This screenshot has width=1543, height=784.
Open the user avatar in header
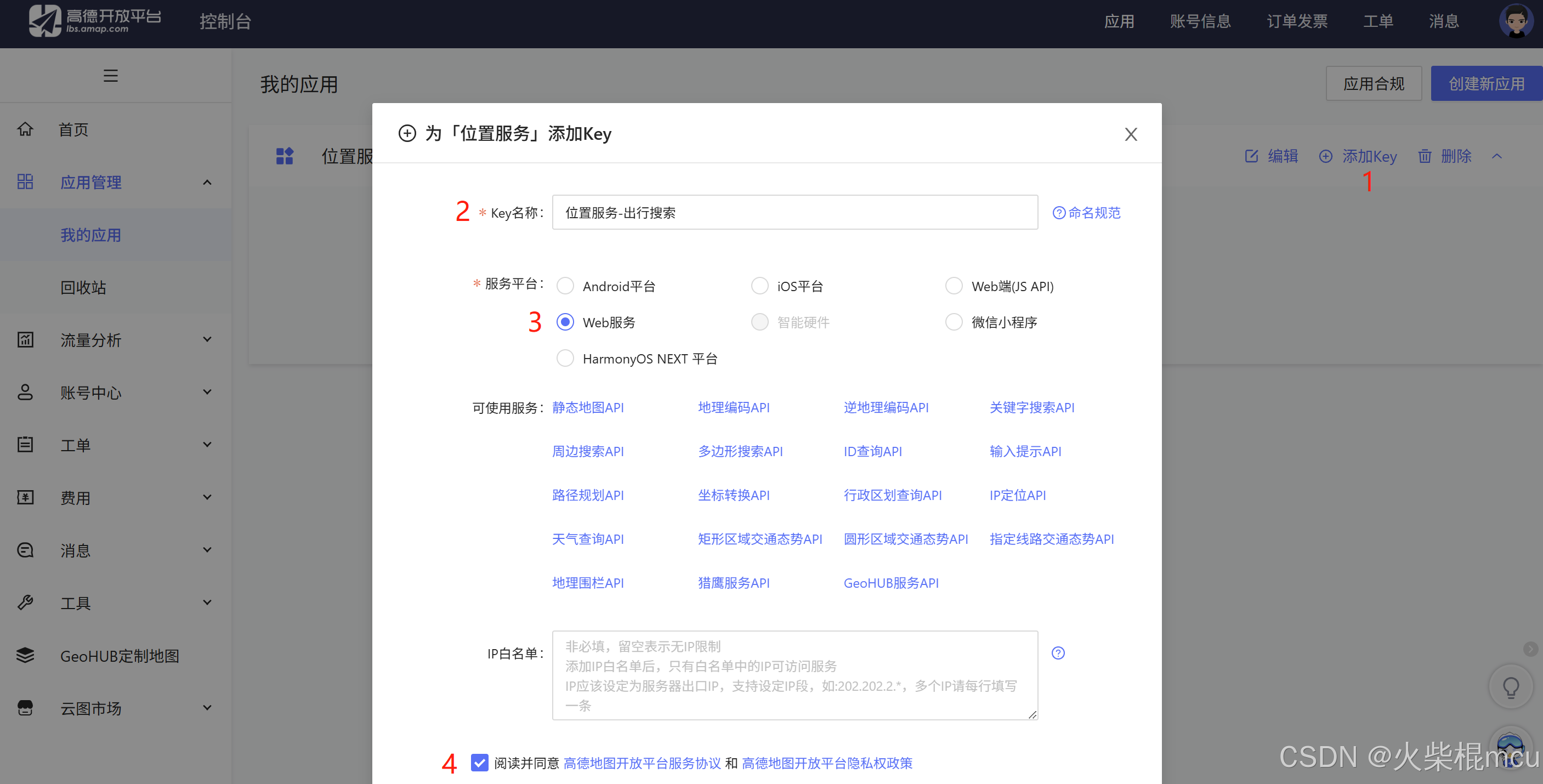coord(1516,21)
